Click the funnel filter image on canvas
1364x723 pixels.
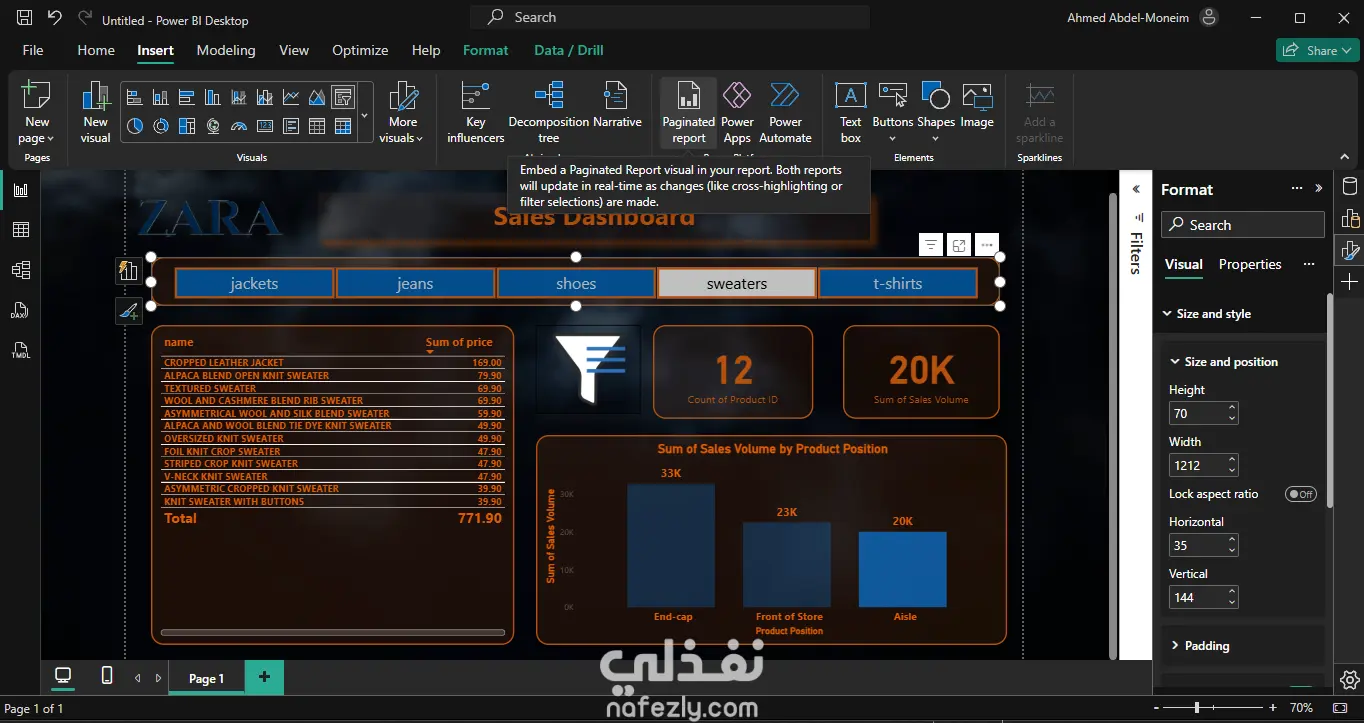589,368
